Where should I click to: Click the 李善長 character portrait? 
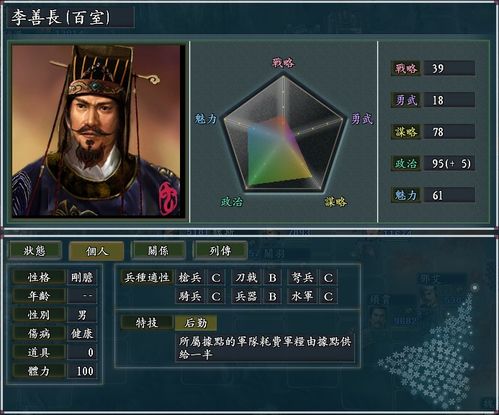coord(98,131)
